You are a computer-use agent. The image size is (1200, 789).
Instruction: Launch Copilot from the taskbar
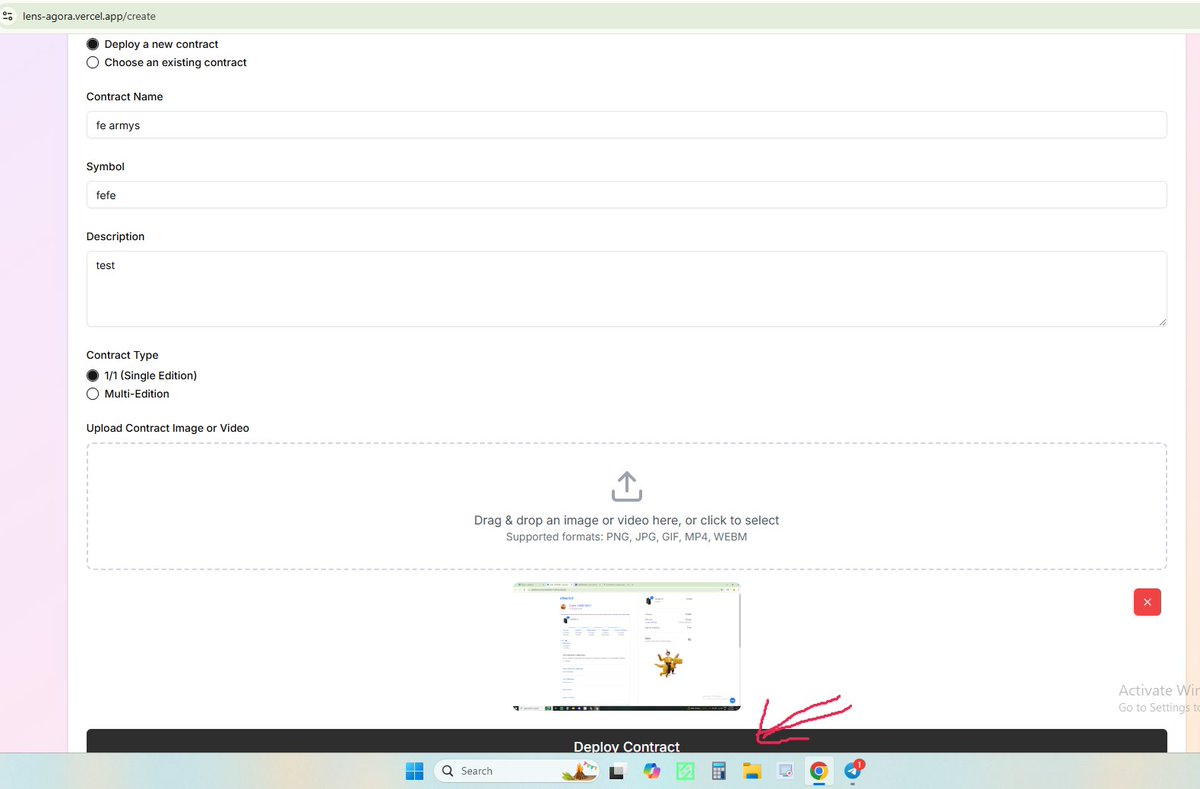point(652,771)
